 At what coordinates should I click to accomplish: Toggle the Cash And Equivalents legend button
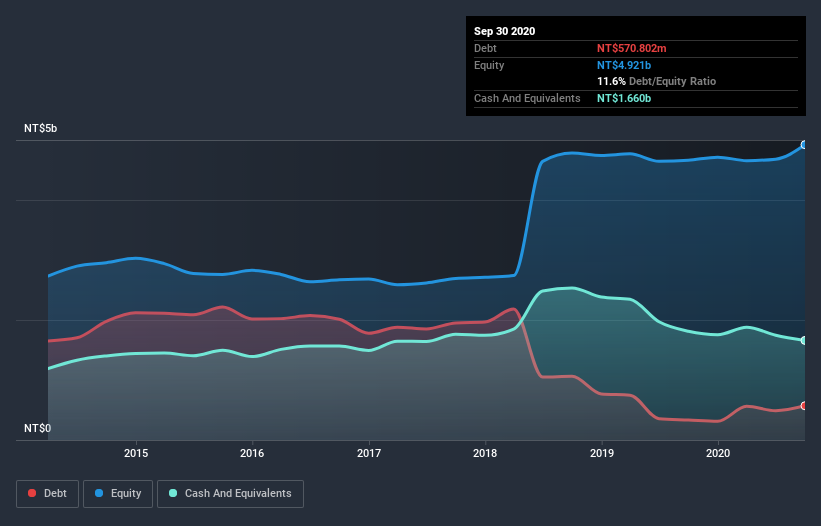click(230, 494)
